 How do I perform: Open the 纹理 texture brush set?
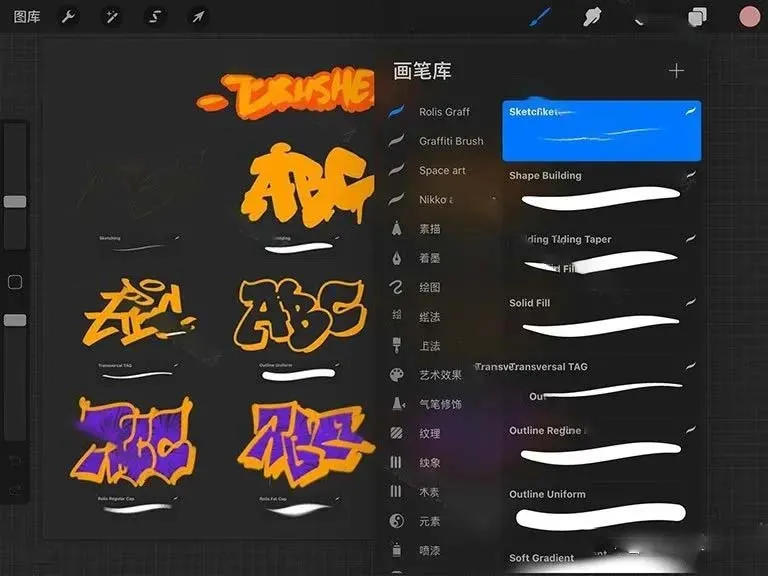click(x=430, y=433)
